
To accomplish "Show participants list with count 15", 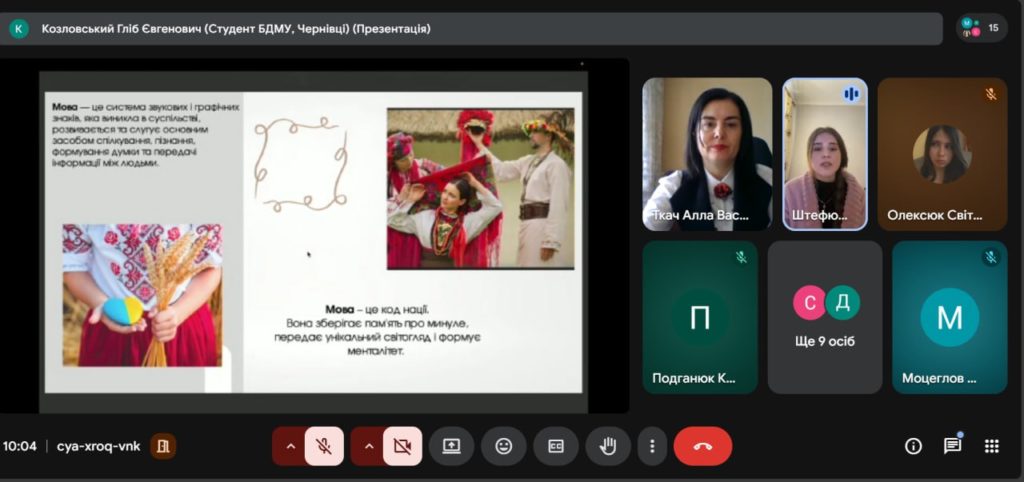I will click(980, 28).
